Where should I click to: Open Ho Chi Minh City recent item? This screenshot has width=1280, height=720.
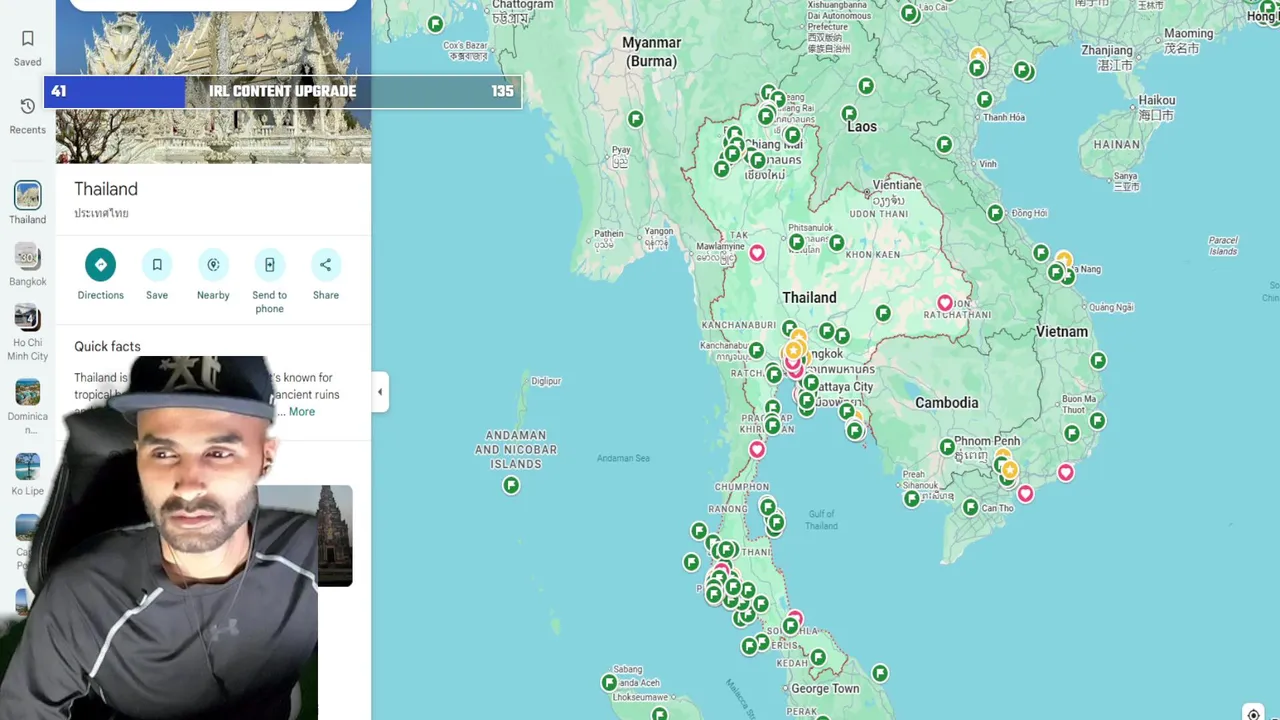pyautogui.click(x=27, y=333)
